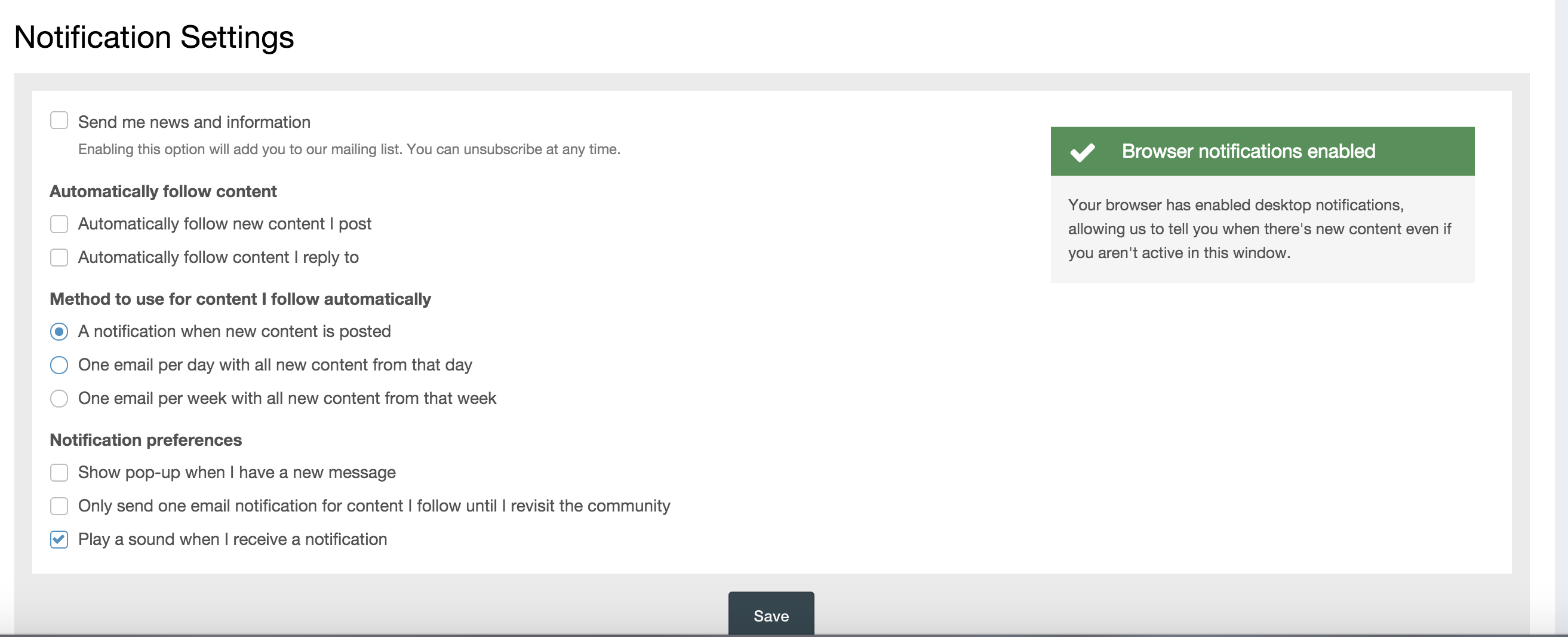
Task: Enable Show pop-up when I have a new message
Action: (59, 473)
